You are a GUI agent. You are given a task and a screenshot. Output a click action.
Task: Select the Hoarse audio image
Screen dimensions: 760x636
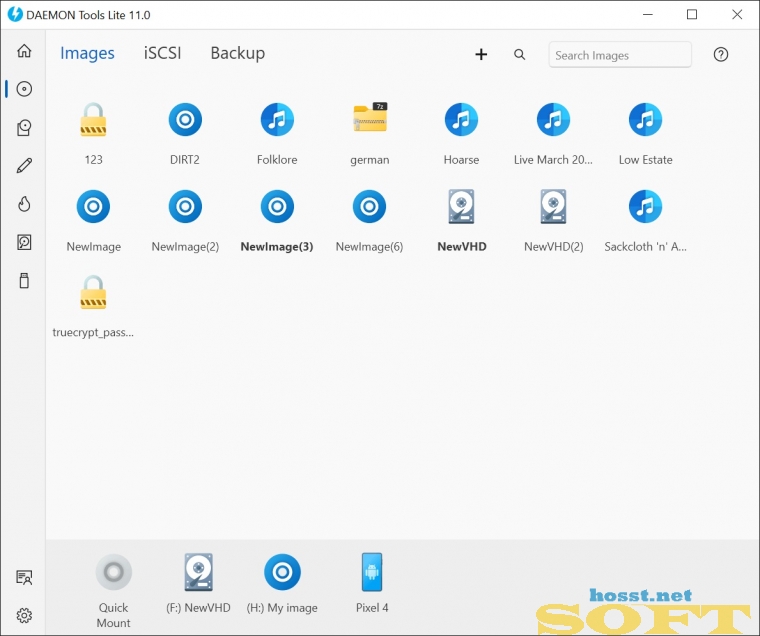(x=461, y=119)
